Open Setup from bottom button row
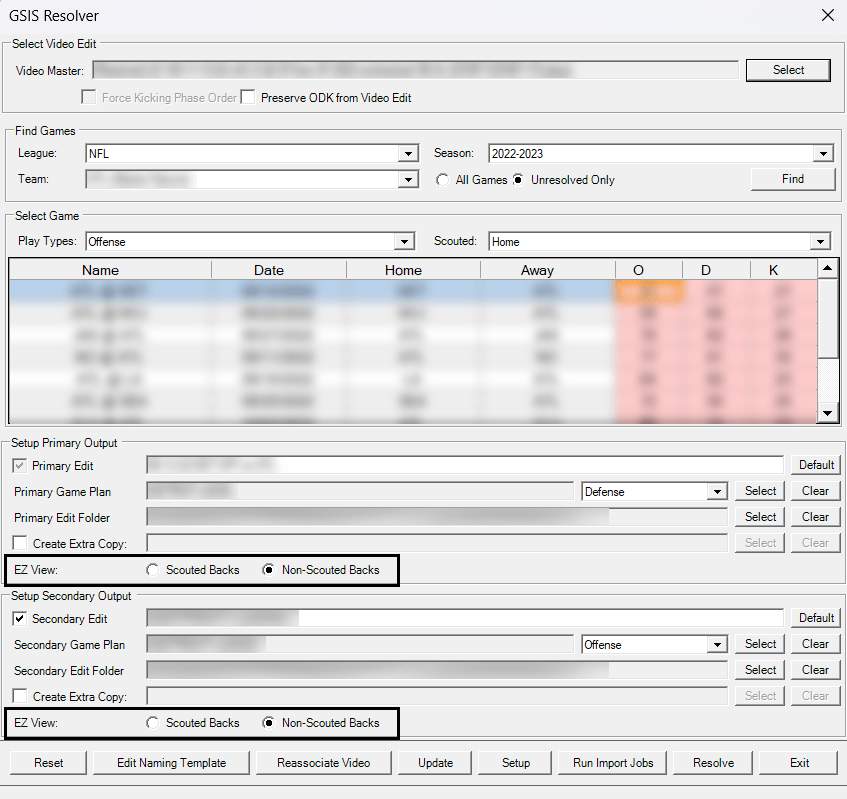Viewport: 847px width, 799px height. click(515, 763)
